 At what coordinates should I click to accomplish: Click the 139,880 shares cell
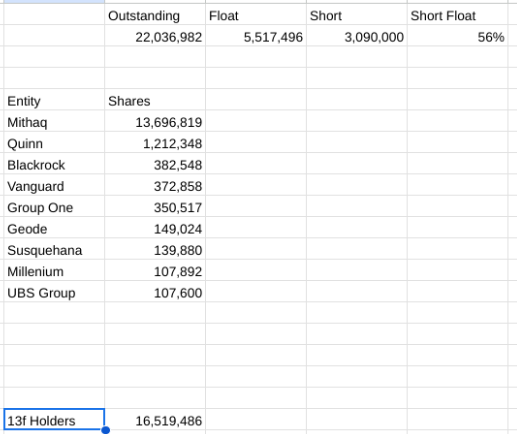[x=155, y=249]
